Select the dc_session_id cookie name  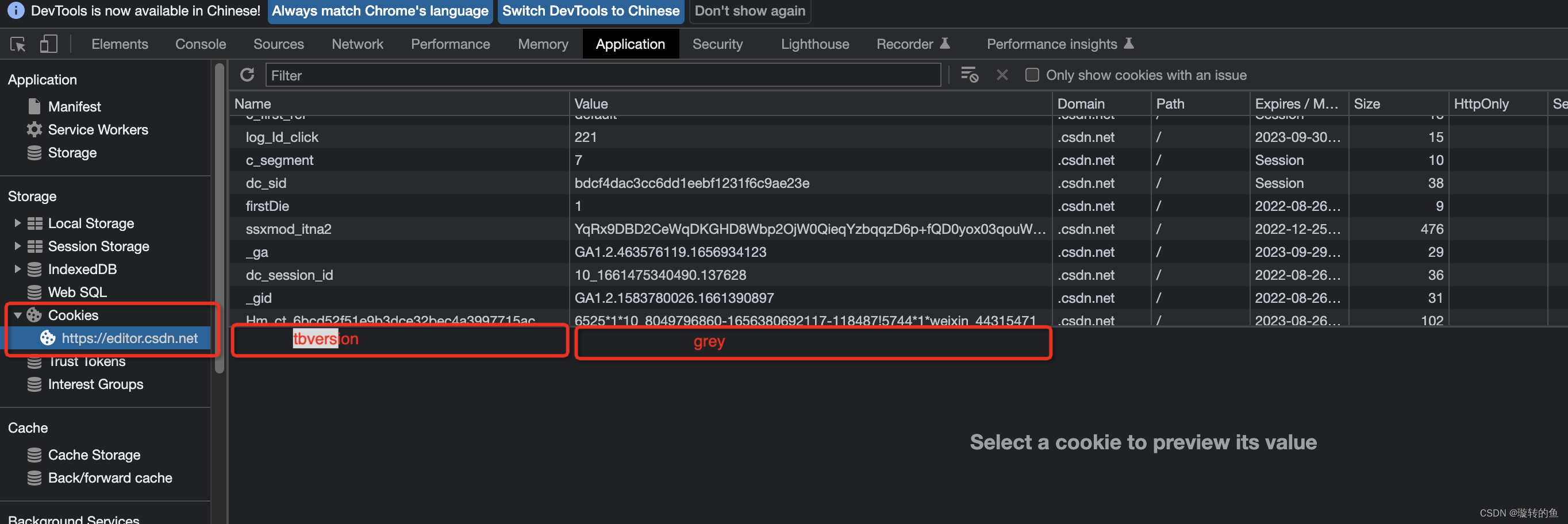click(x=289, y=275)
